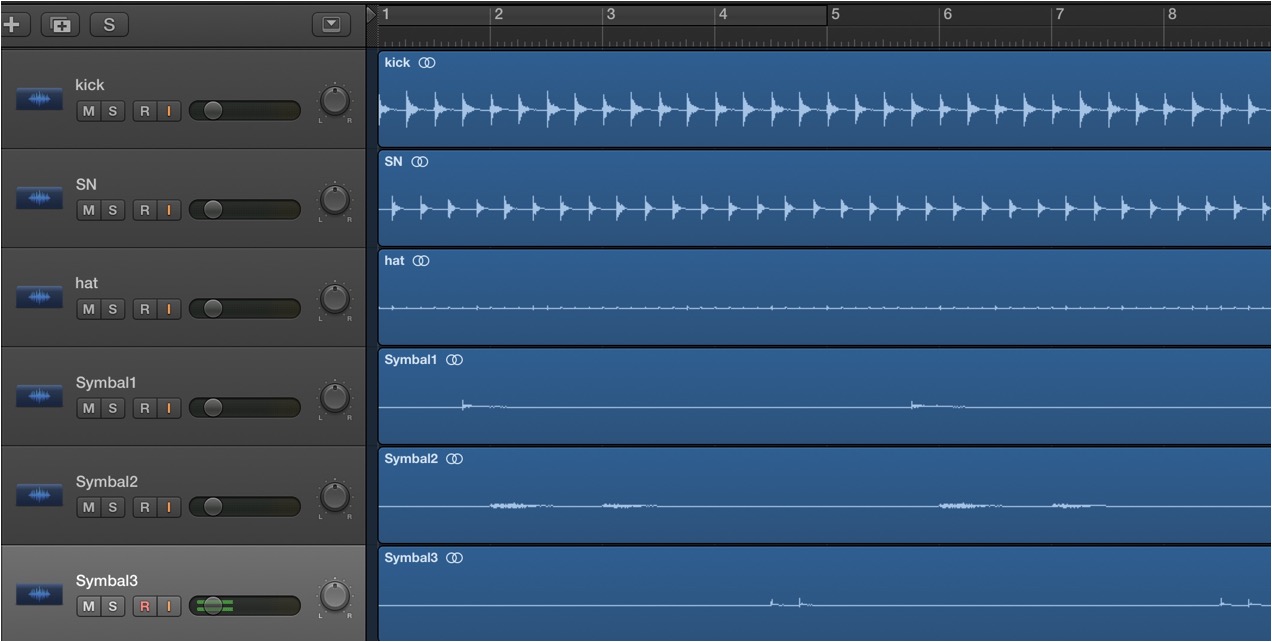The height and width of the screenshot is (642, 1272).
Task: Click the hat track audio icon
Action: coord(39,297)
